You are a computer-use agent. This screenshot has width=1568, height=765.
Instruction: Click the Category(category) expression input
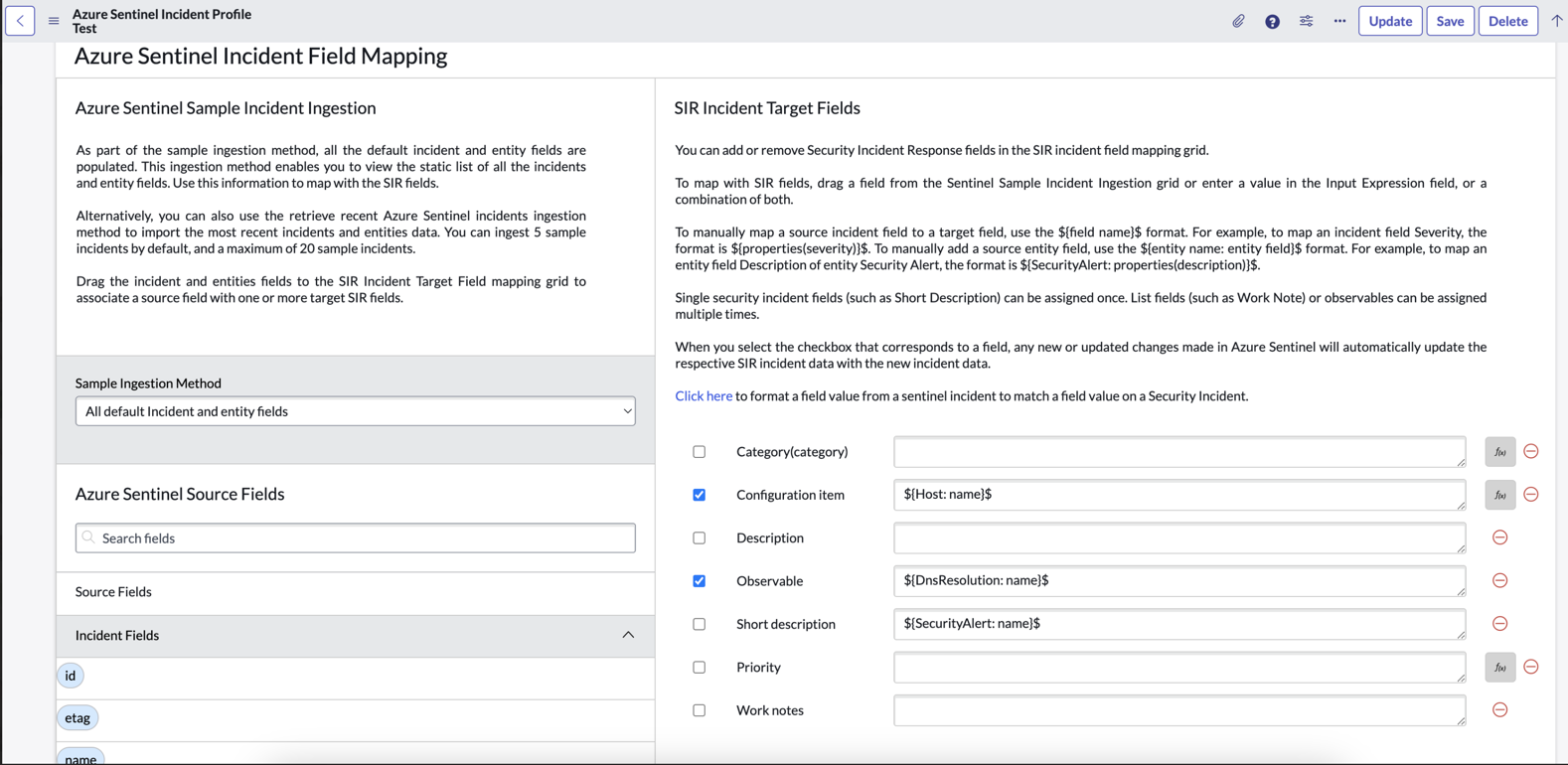coord(1179,452)
